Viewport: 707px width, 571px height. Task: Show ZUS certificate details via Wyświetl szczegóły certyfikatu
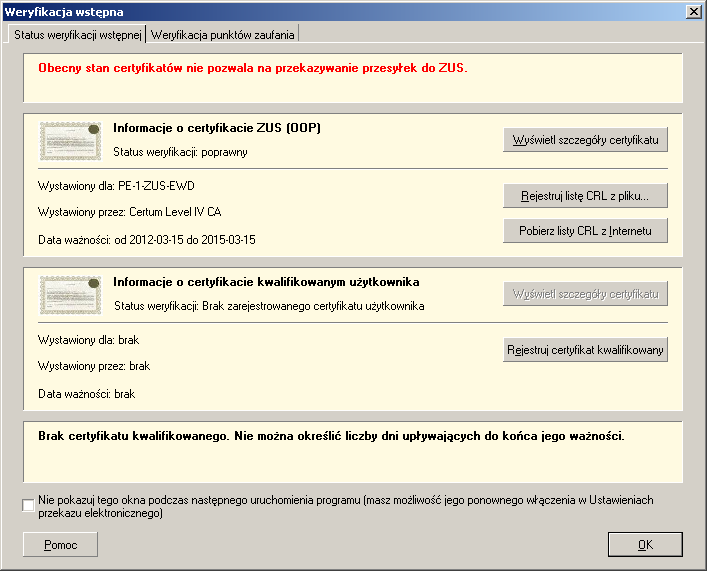585,140
